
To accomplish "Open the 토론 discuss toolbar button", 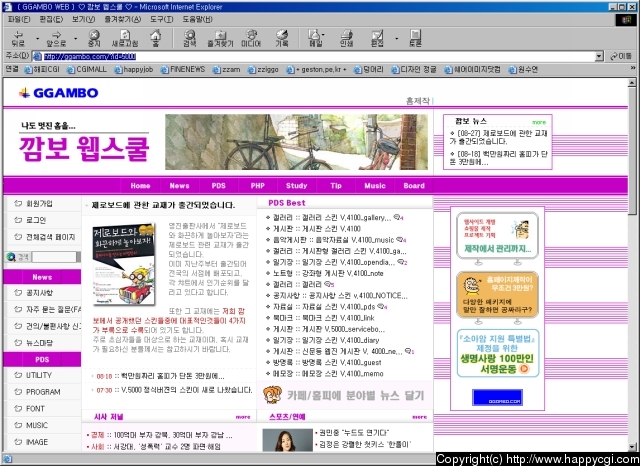I will coord(415,38).
